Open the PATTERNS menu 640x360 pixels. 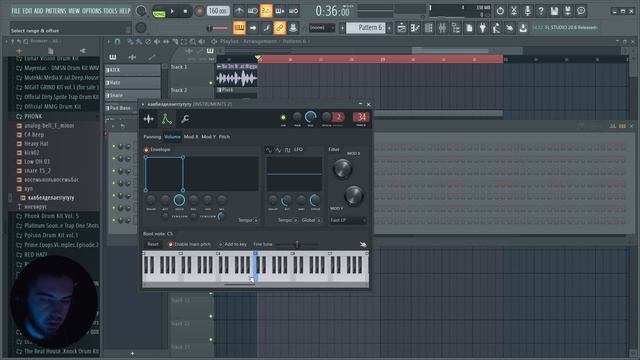coord(56,11)
